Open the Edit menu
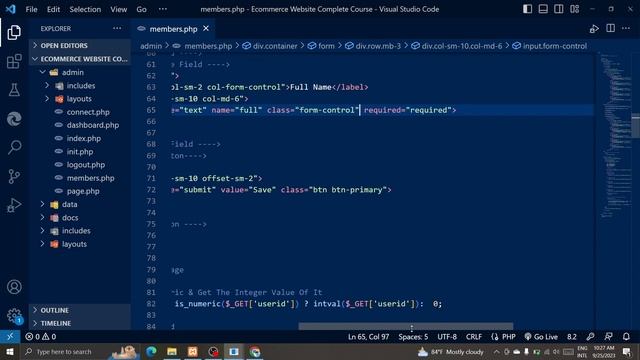This screenshot has height=360, width=640. point(53,9)
